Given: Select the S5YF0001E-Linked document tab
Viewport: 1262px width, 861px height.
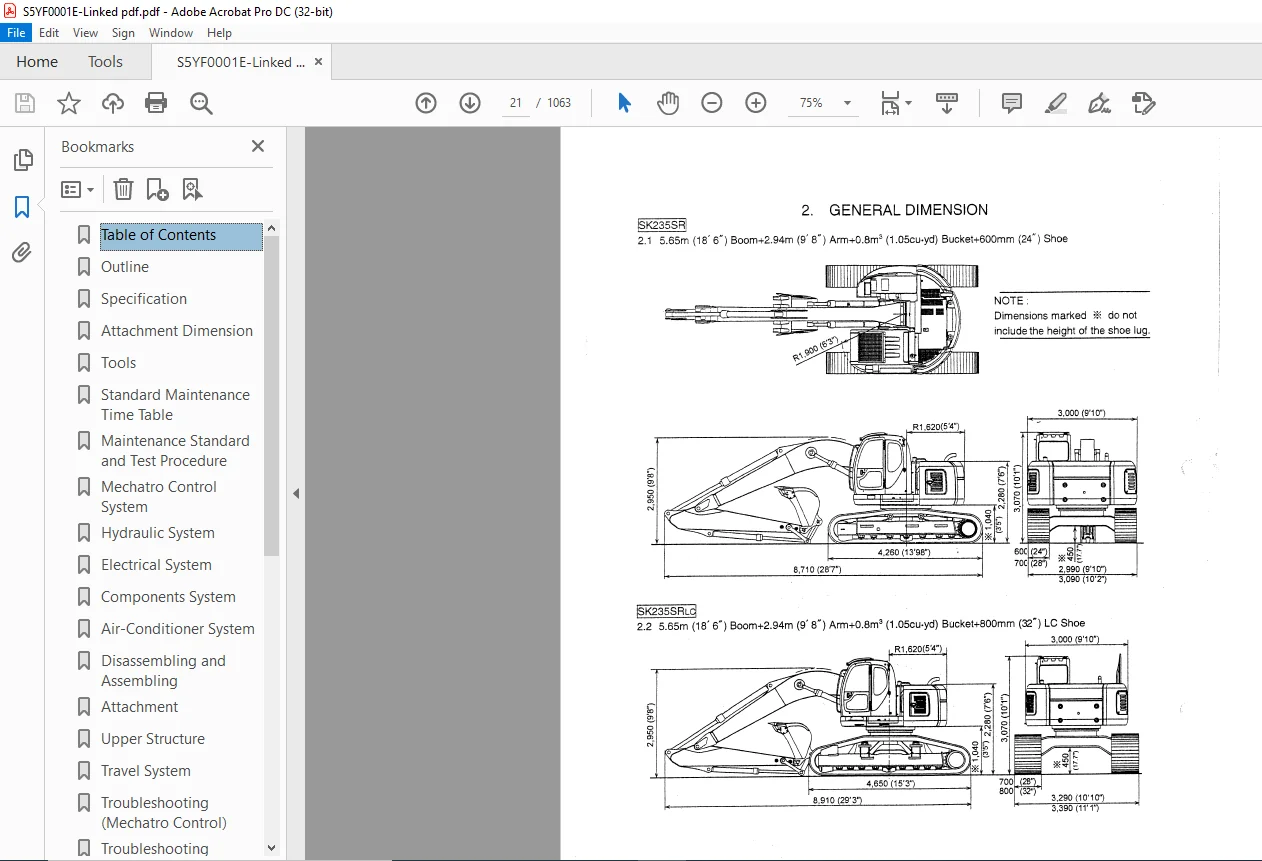Looking at the screenshot, I should coord(241,62).
